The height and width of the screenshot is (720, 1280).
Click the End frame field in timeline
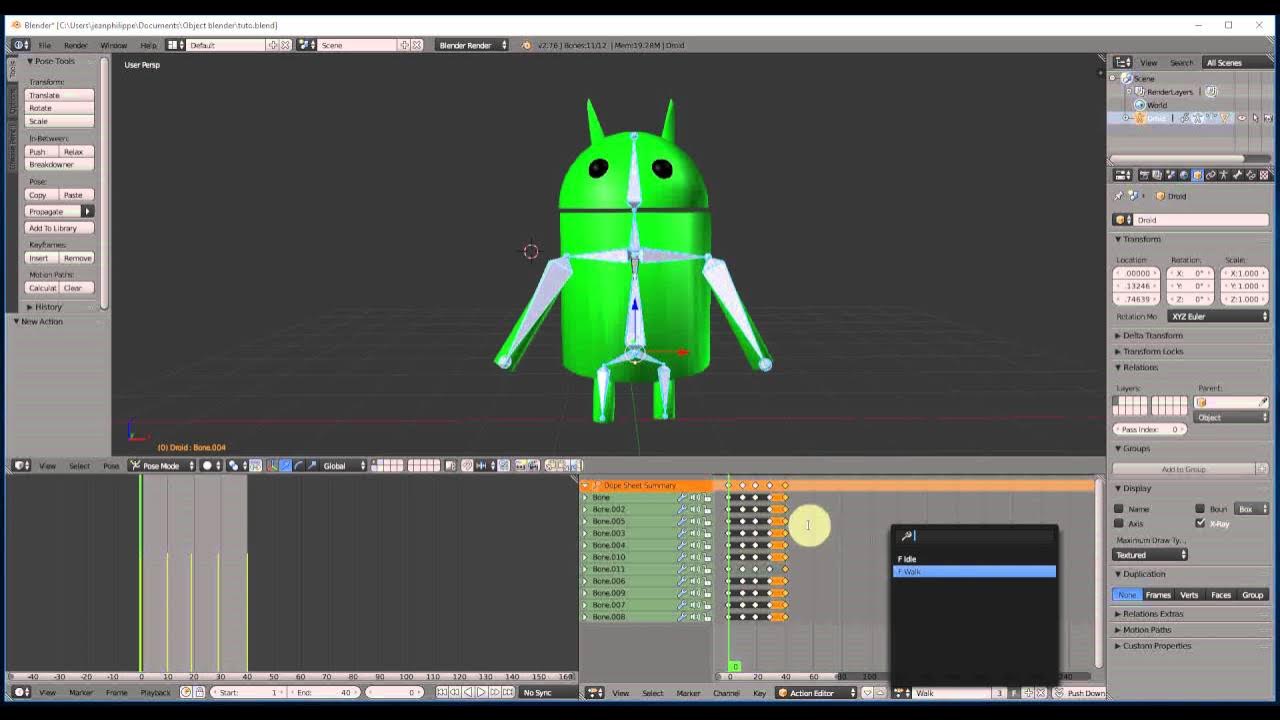point(324,692)
